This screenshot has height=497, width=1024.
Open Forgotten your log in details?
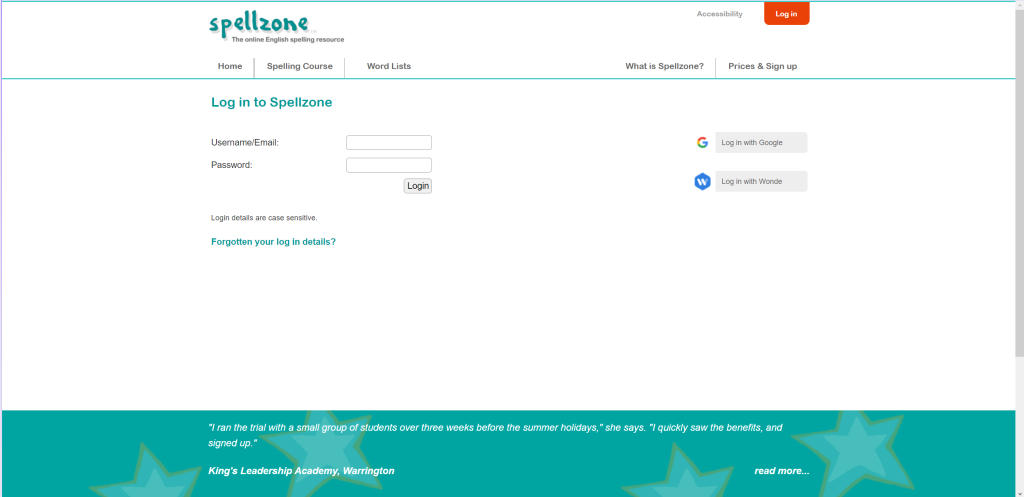273,242
